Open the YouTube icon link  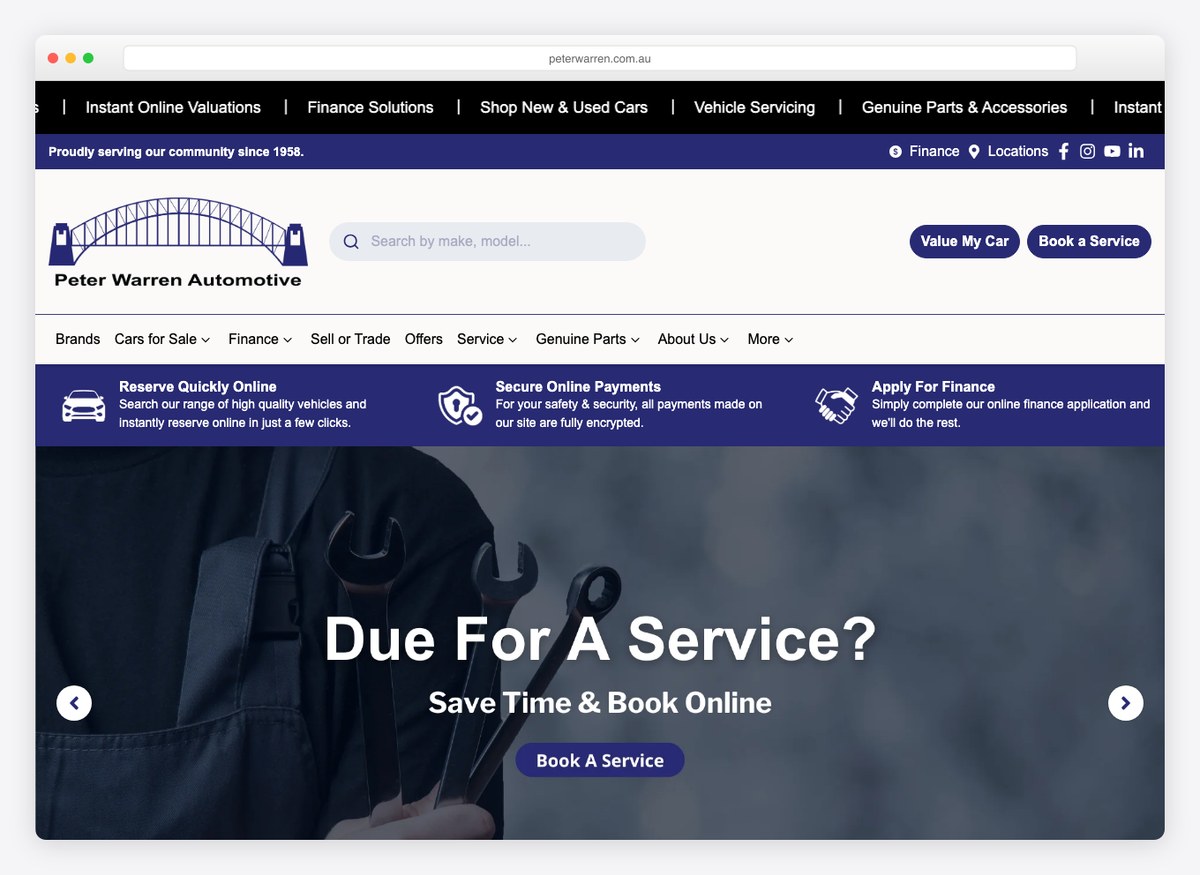pos(1112,151)
